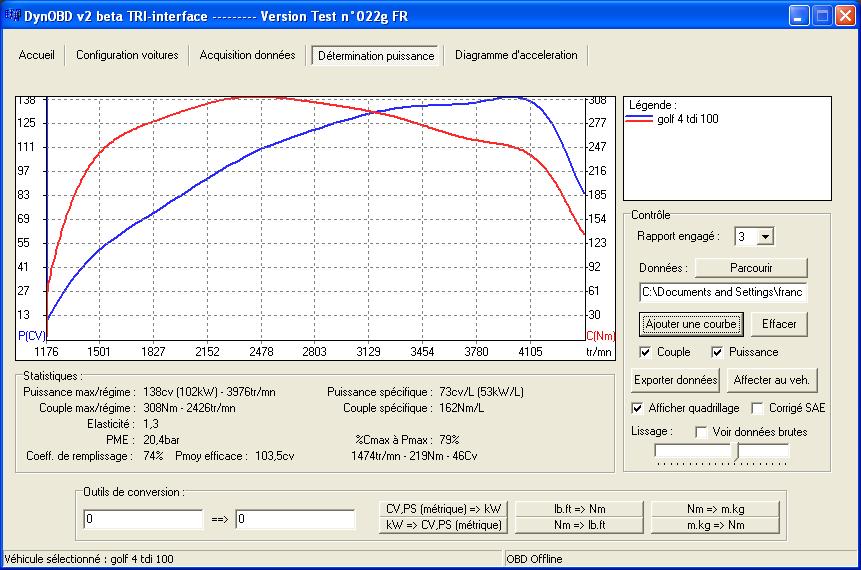Uncheck the Couple checkbox
Viewport: 861px width, 570px height.
click(x=645, y=352)
